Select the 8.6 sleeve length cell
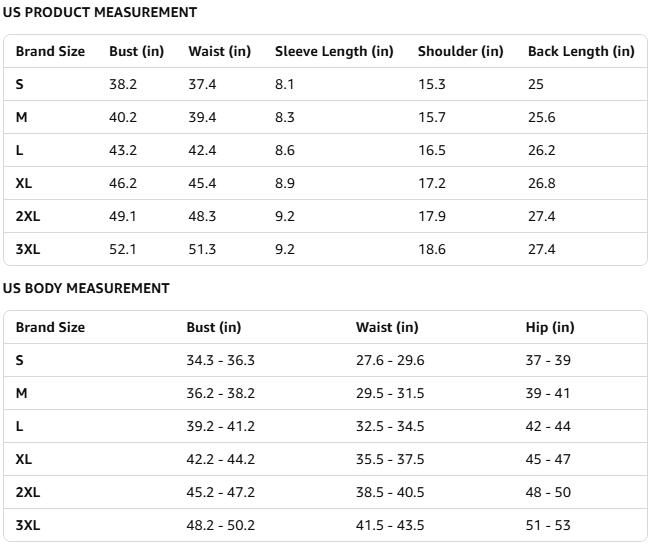The width and height of the screenshot is (655, 546). click(285, 150)
